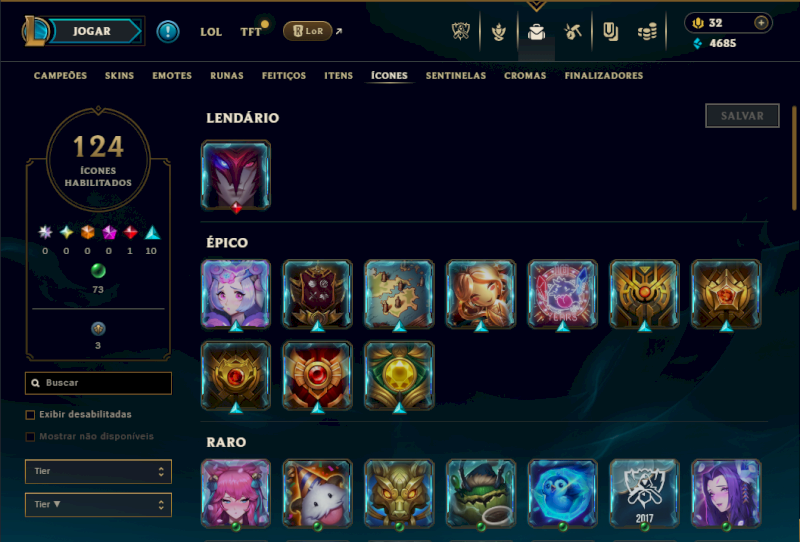Viewport: 800px width, 542px height.
Task: Open the Clash trophy icon in the top bar
Action: pyautogui.click(x=461, y=32)
